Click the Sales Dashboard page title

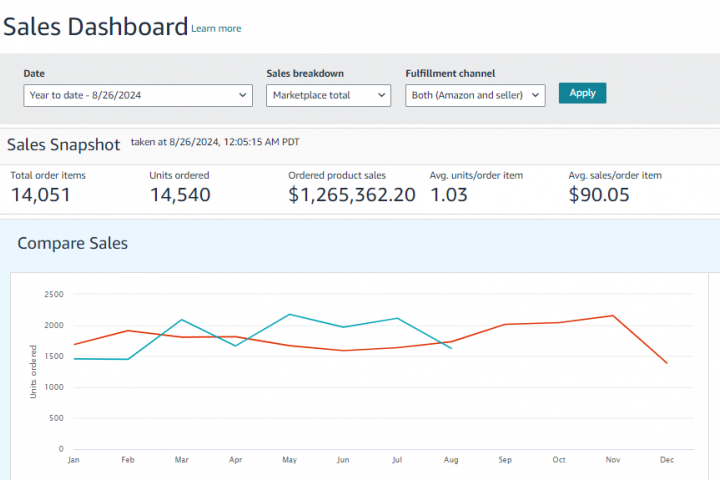95,27
